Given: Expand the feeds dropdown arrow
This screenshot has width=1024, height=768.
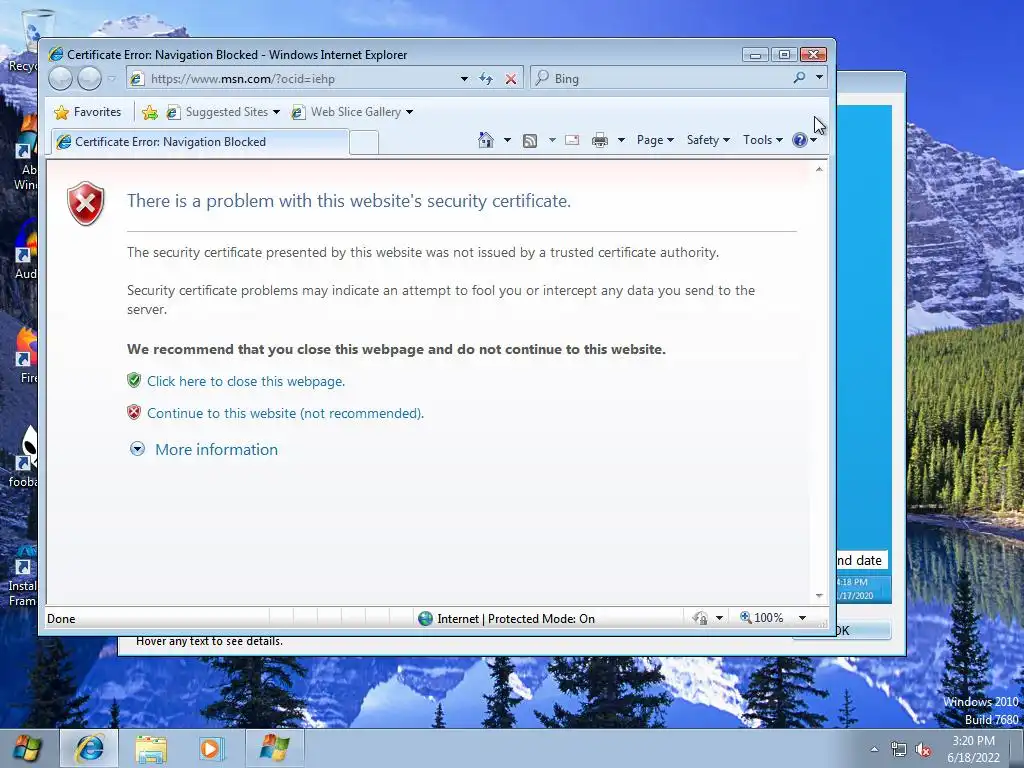Looking at the screenshot, I should pos(552,140).
